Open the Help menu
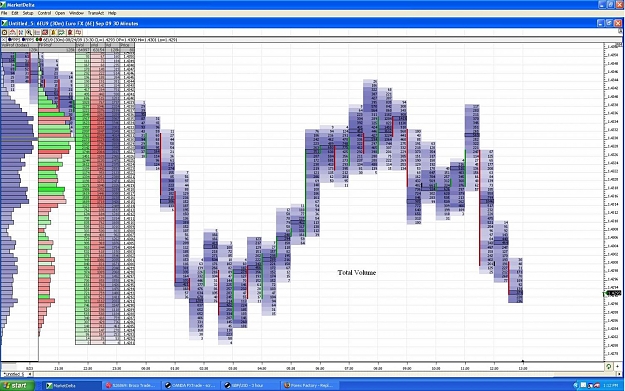The width and height of the screenshot is (625, 391). pos(112,13)
